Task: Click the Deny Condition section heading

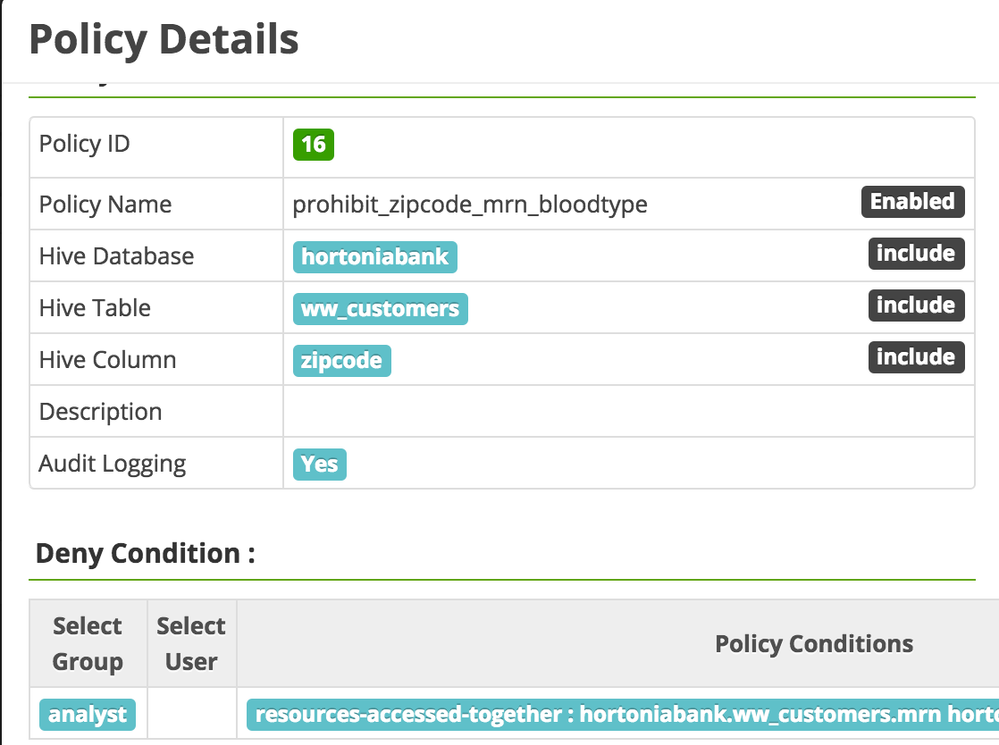Action: click(145, 553)
